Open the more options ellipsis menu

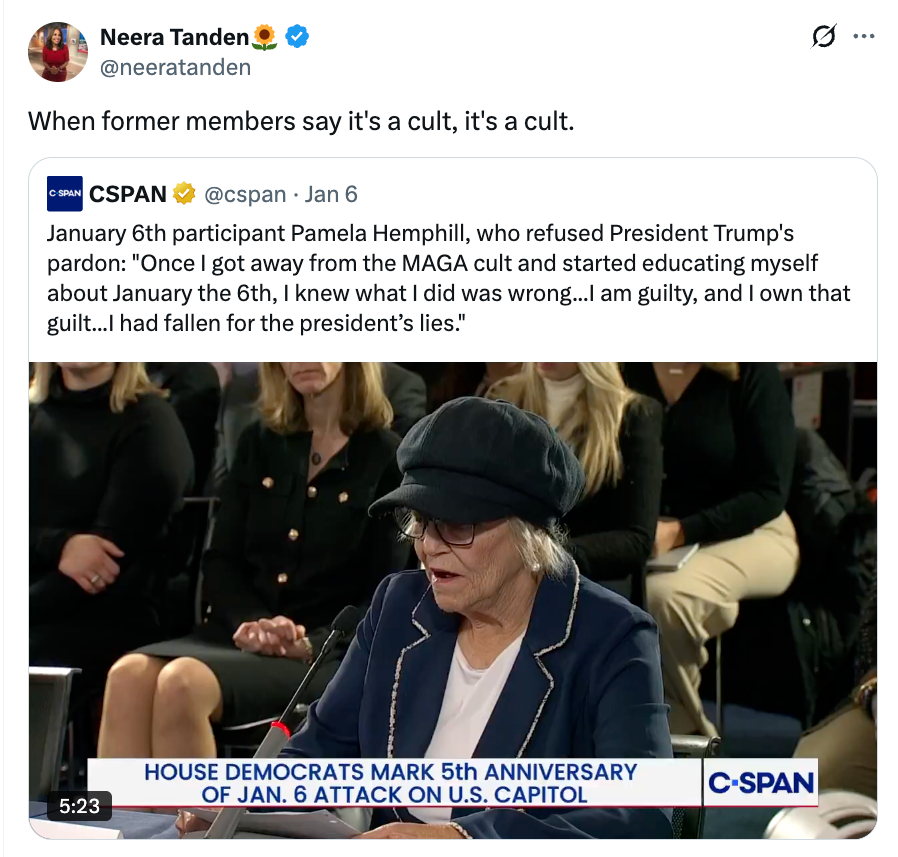coord(864,36)
